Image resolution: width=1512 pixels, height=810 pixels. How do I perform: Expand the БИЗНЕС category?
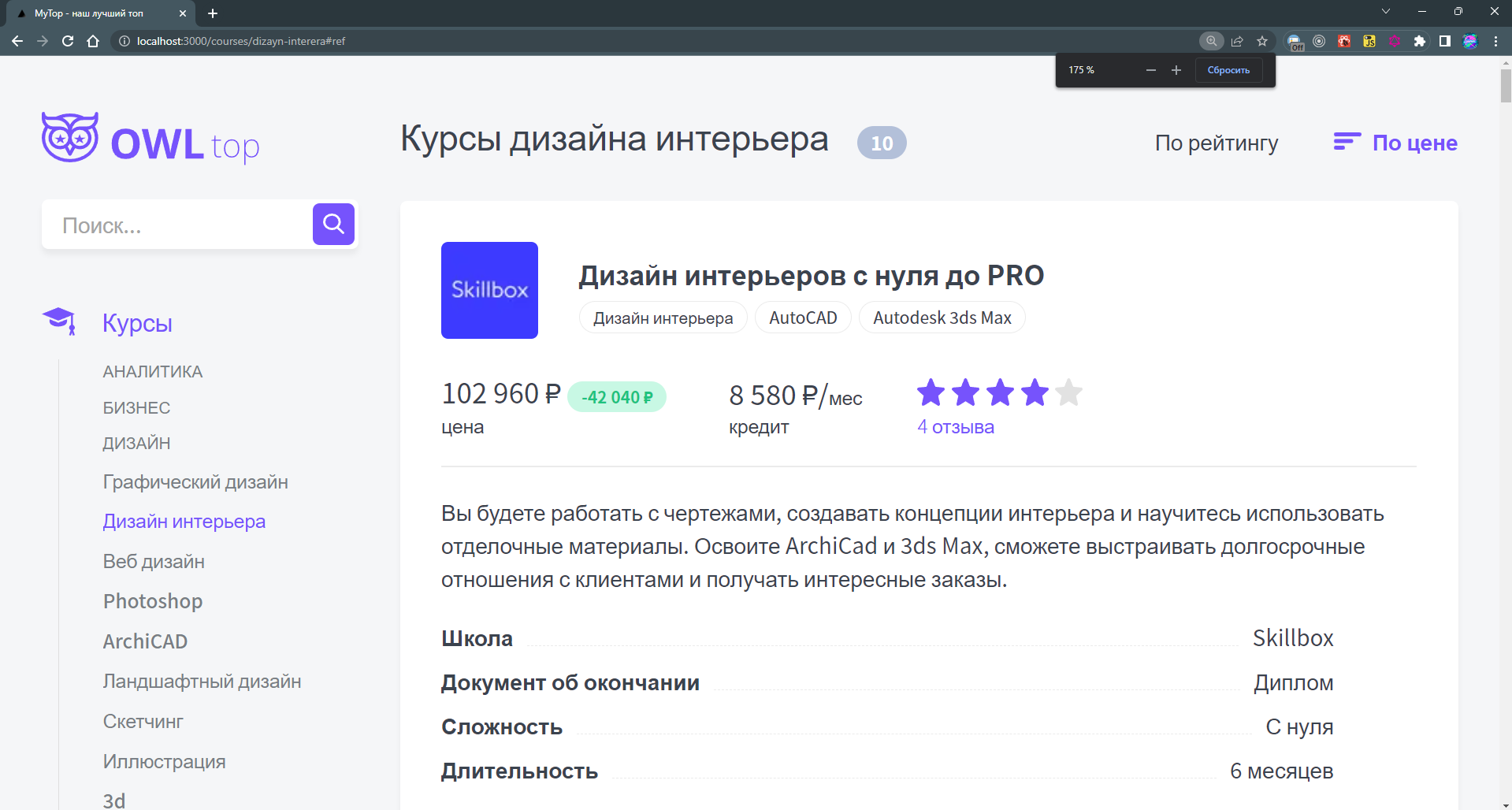pos(136,408)
